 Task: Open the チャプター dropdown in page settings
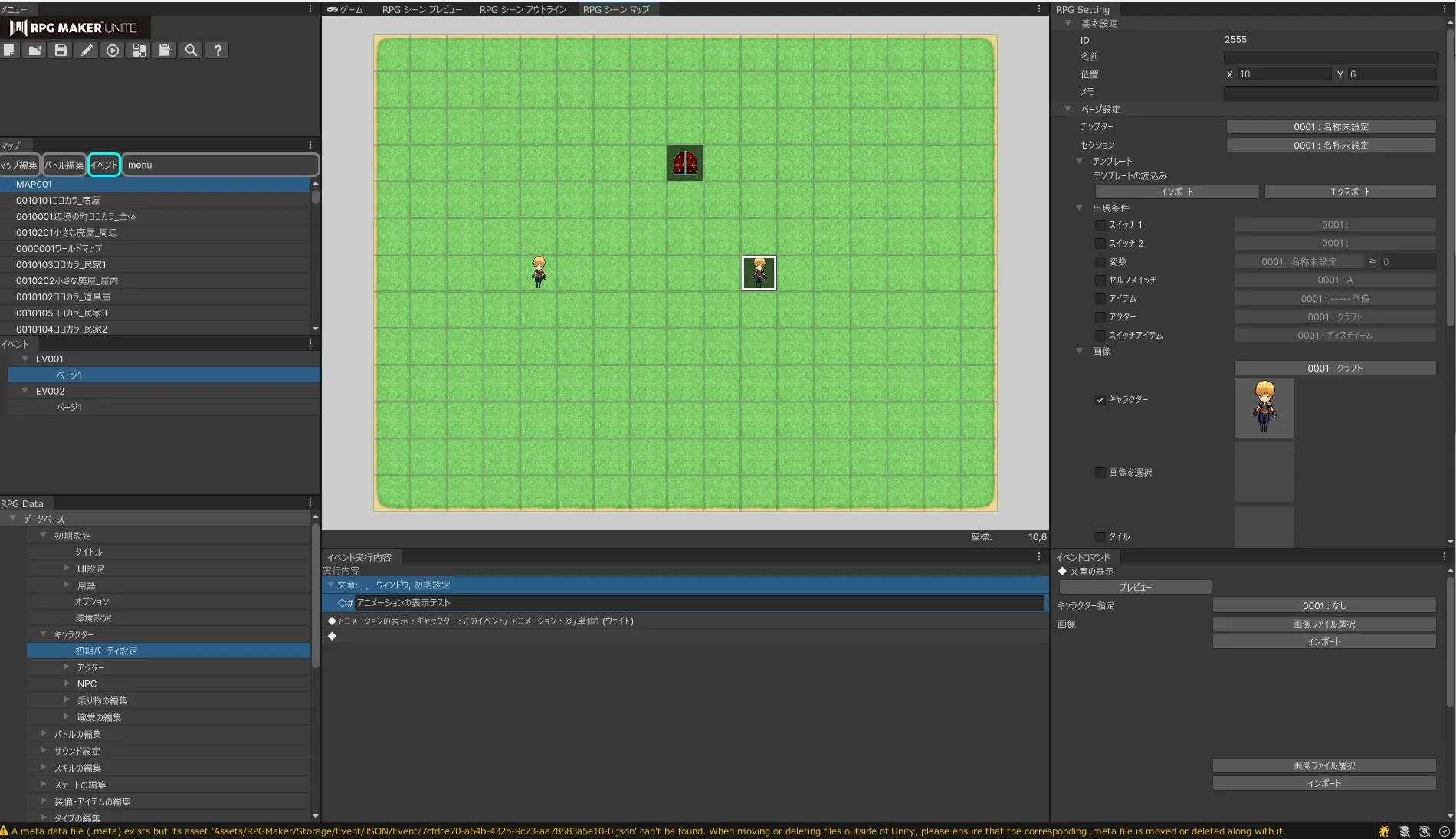point(1330,127)
